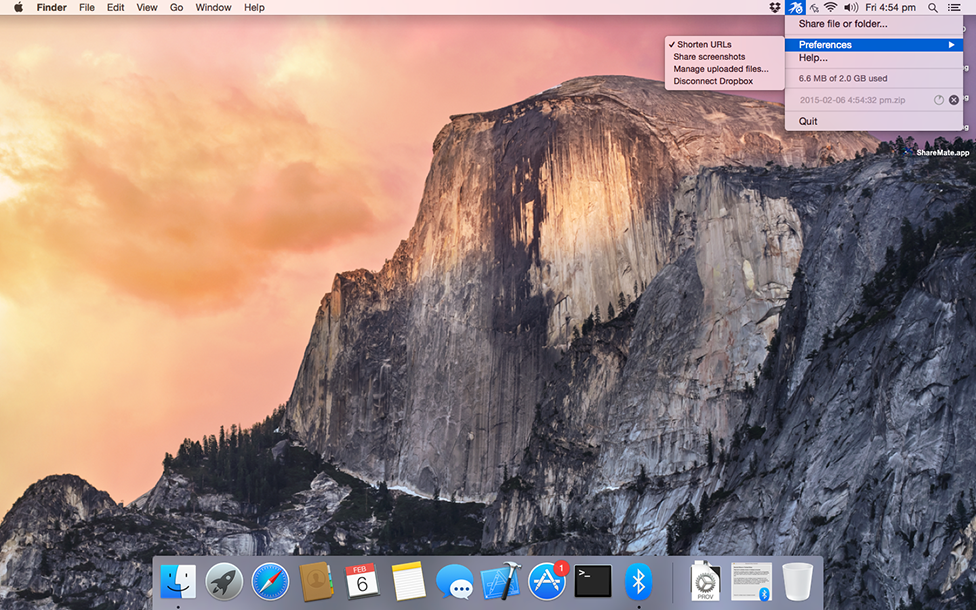Open the Finder menu
This screenshot has width=976, height=610.
[52, 7]
